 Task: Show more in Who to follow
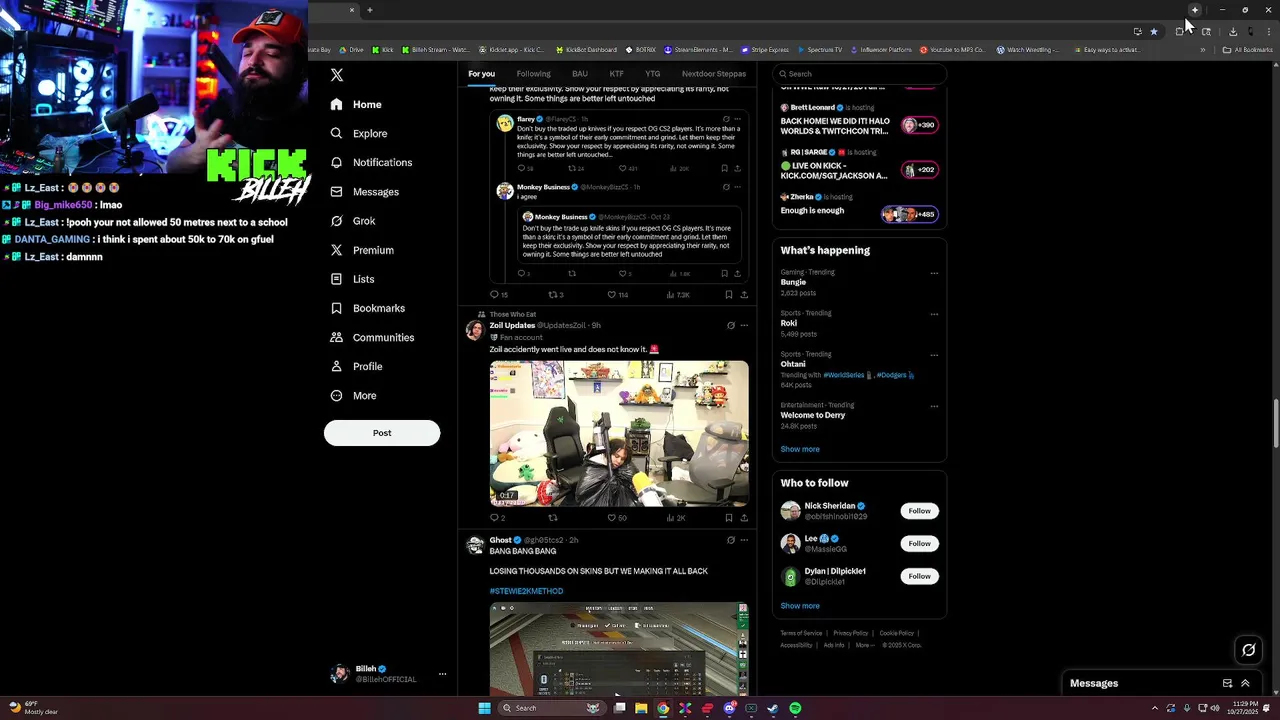pos(800,605)
